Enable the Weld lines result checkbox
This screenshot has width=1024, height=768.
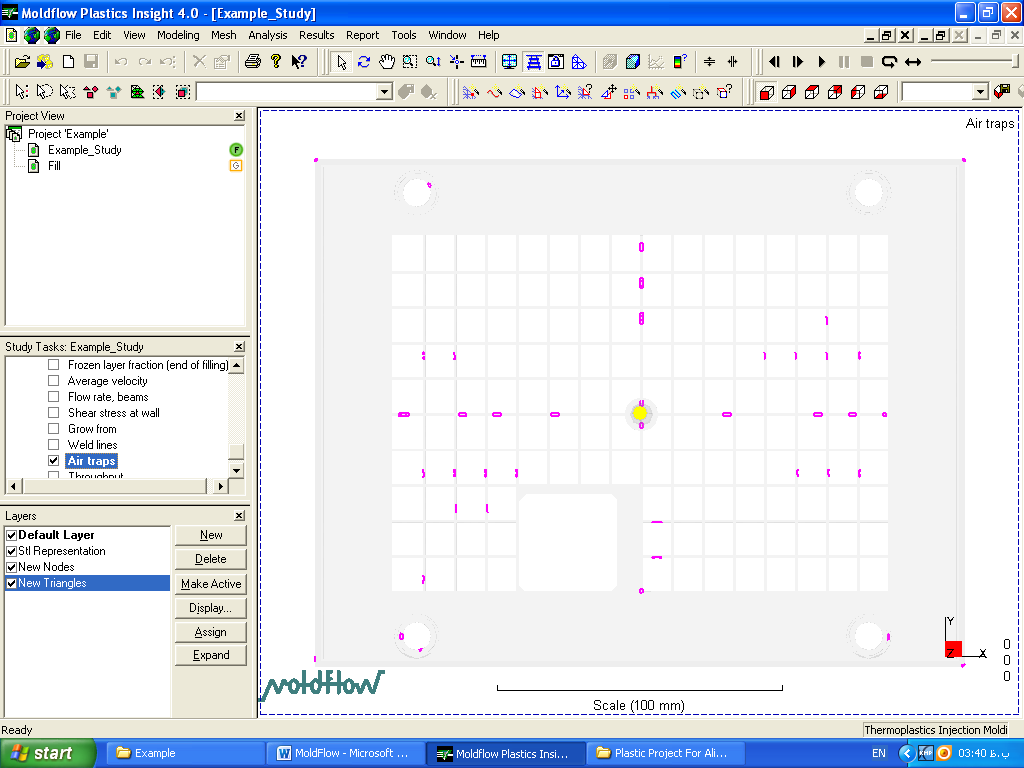[x=54, y=445]
